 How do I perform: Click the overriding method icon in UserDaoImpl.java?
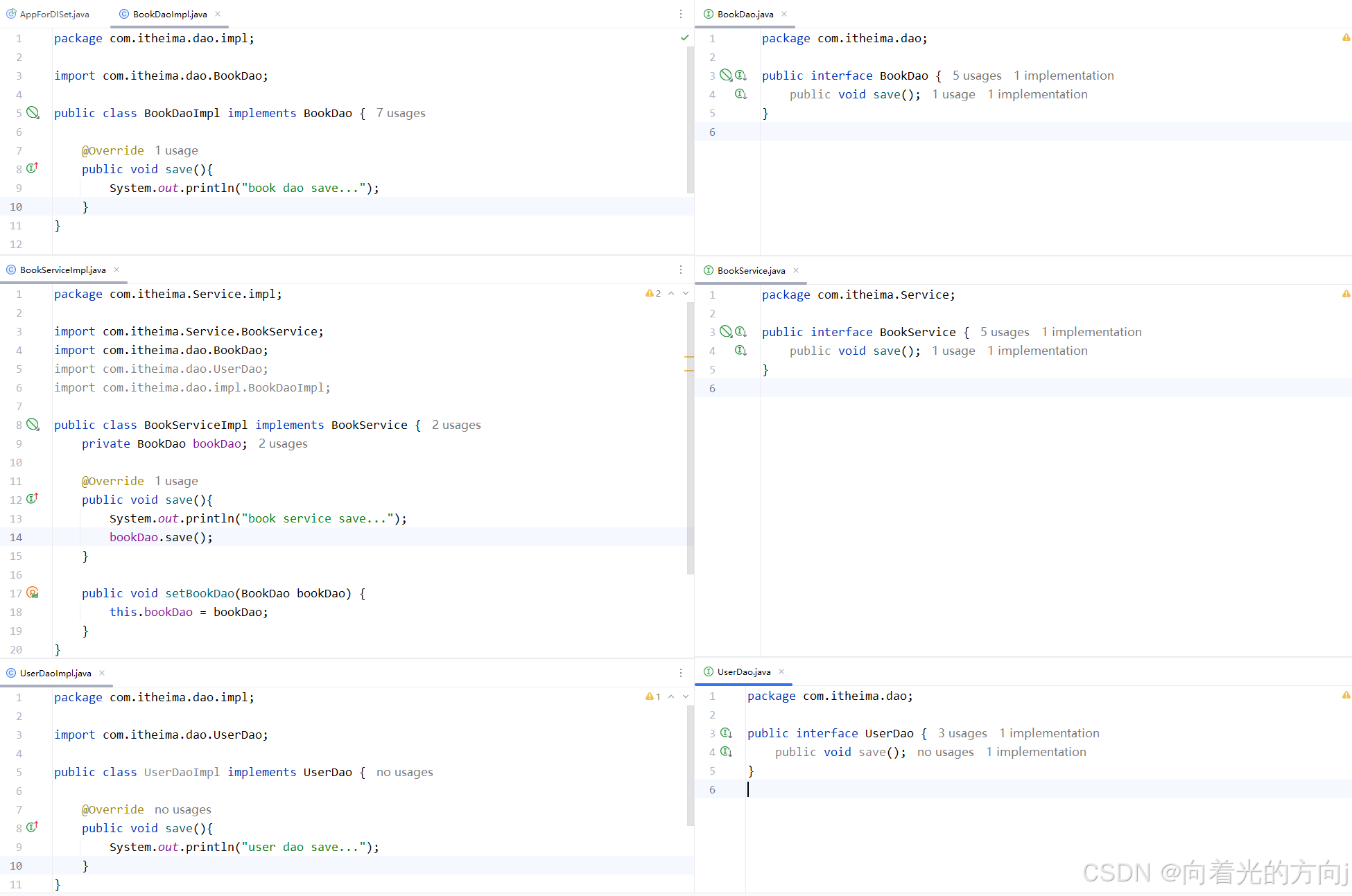pyautogui.click(x=32, y=827)
